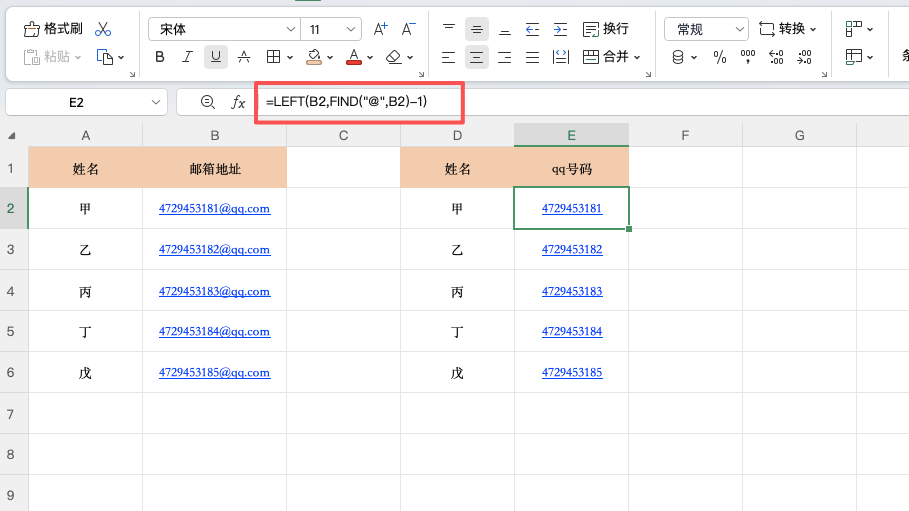Open the Merge (合并) dropdown arrow
The height and width of the screenshot is (511, 909).
(637, 57)
